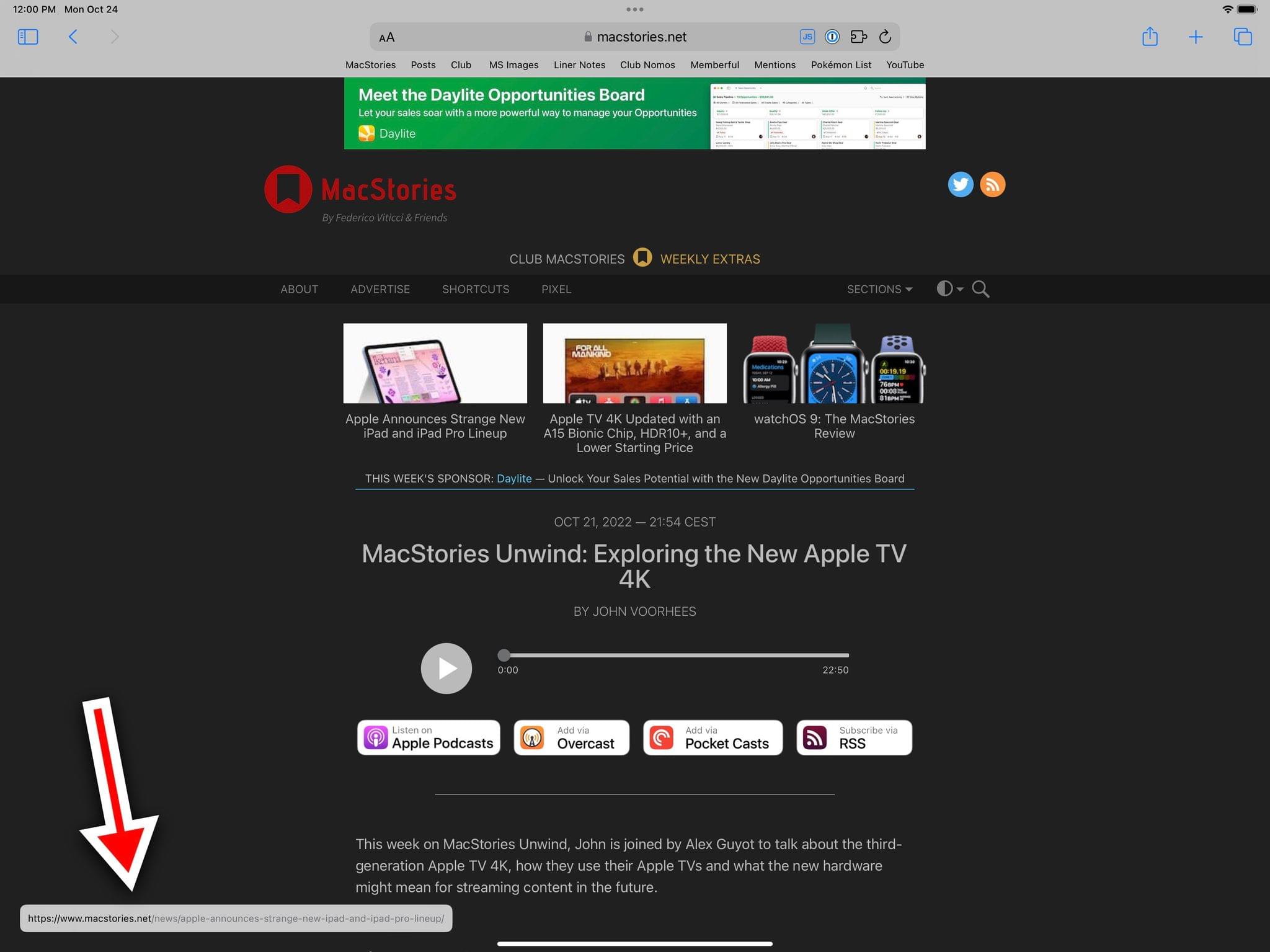The height and width of the screenshot is (952, 1270).
Task: Open Safari search/address bar dropdown
Action: pyautogui.click(x=634, y=37)
